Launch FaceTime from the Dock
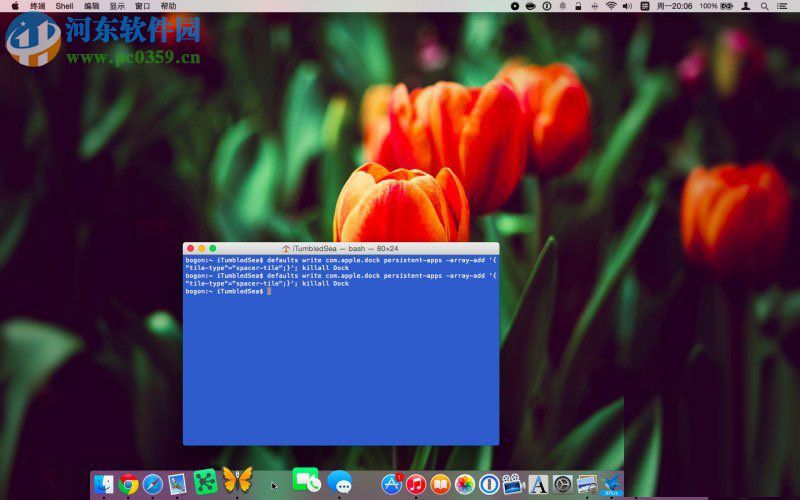 (x=306, y=480)
